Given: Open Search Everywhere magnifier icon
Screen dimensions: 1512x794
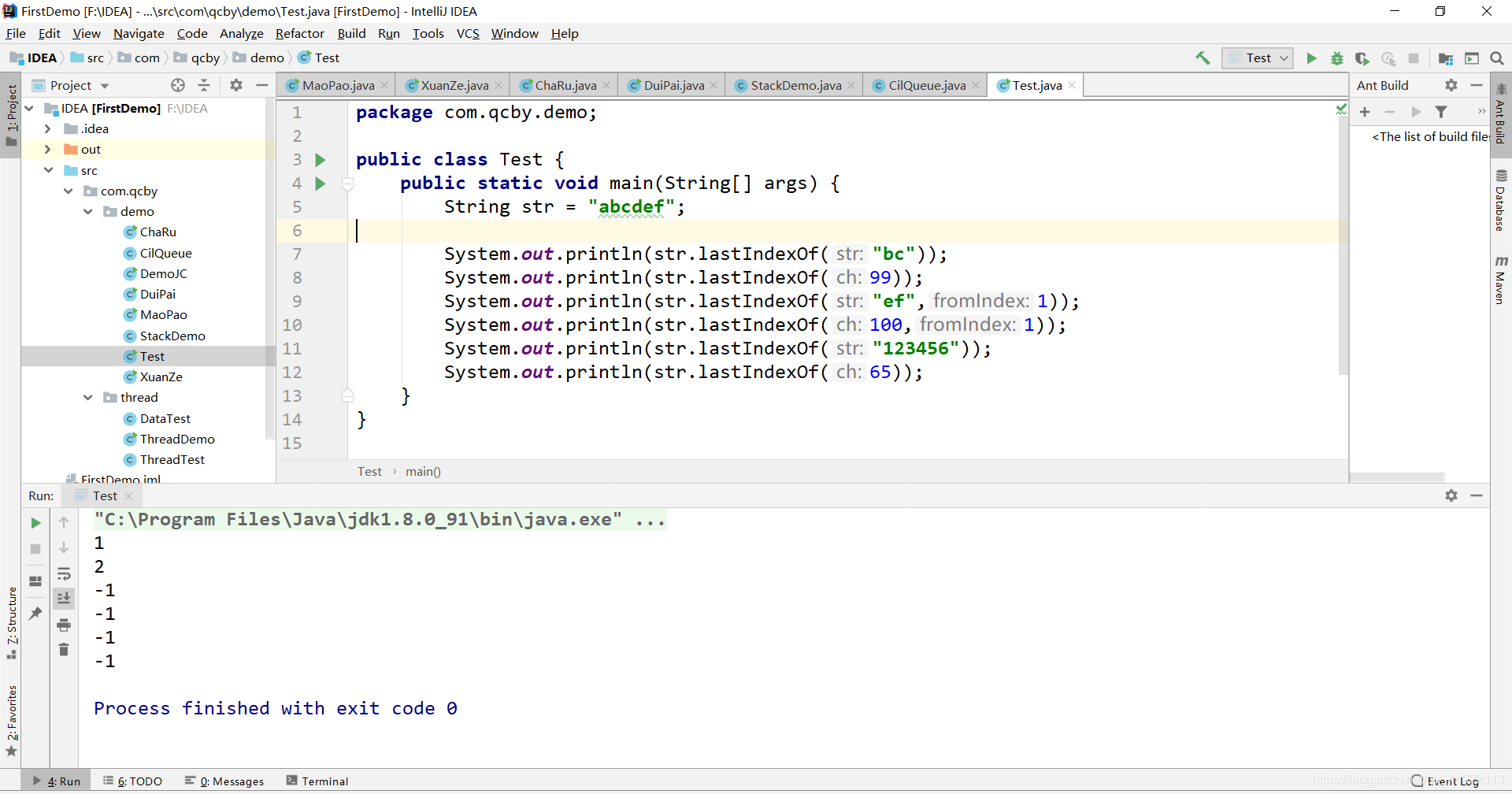Looking at the screenshot, I should (x=1497, y=58).
